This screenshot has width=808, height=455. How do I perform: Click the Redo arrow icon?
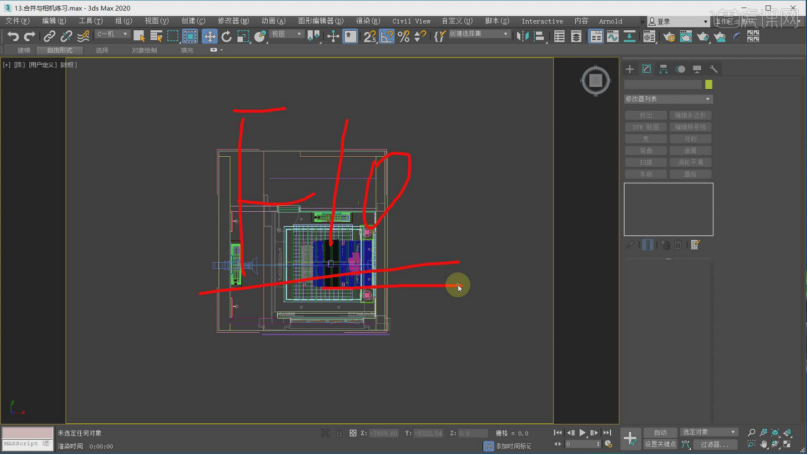tap(29, 36)
